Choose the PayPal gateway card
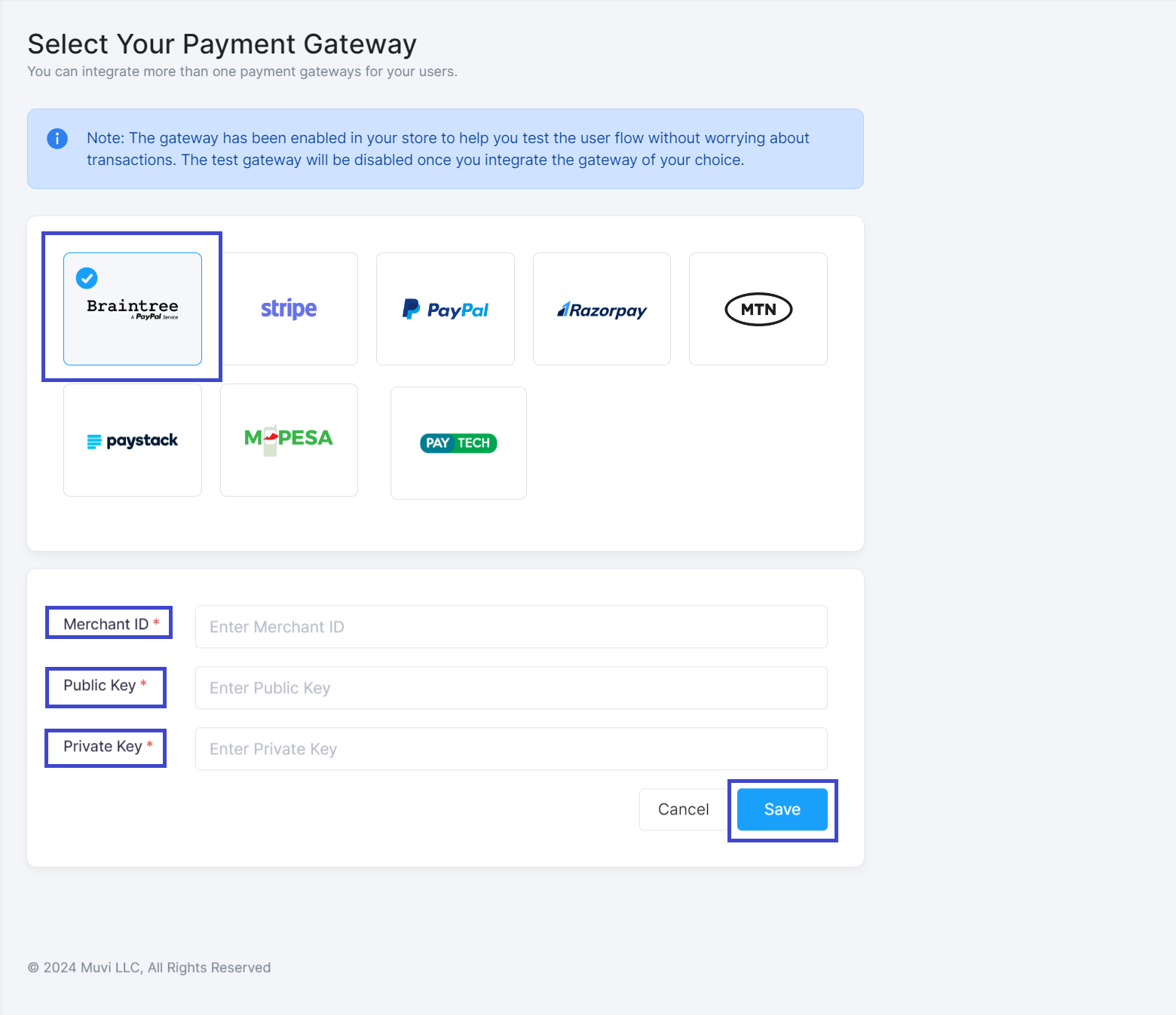The height and width of the screenshot is (1015, 1176). (446, 309)
